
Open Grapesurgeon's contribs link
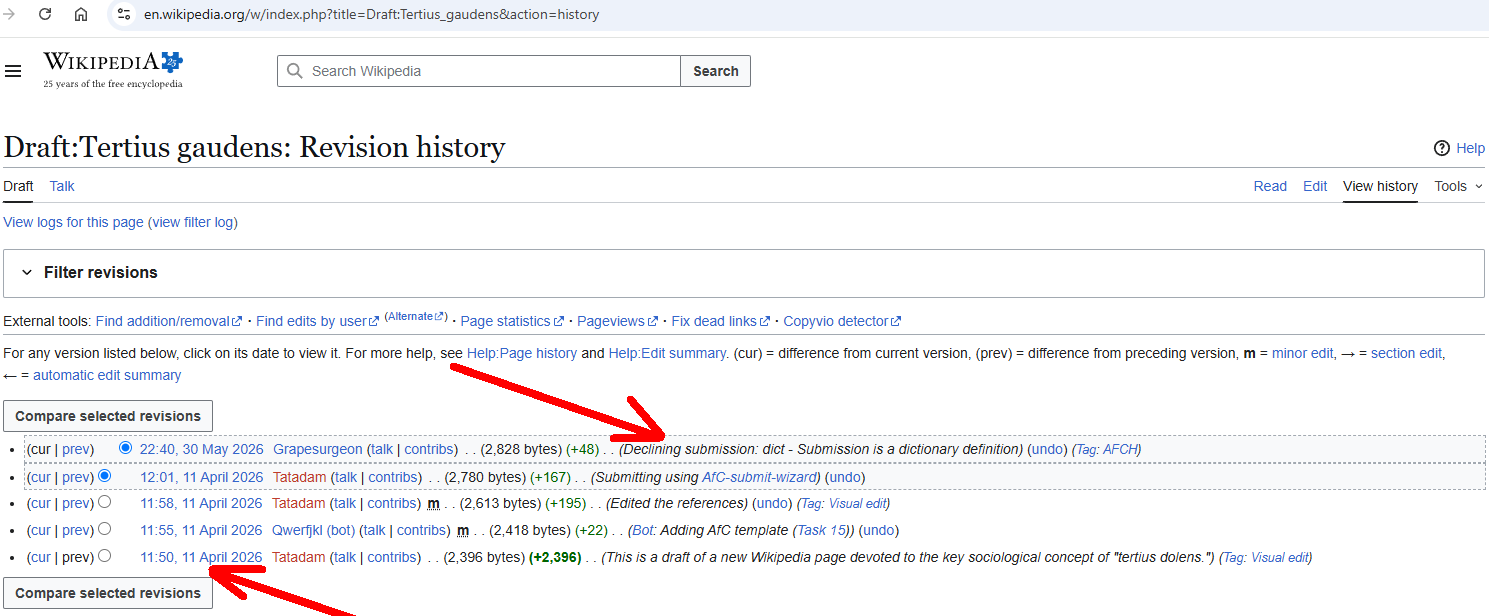[x=428, y=449]
